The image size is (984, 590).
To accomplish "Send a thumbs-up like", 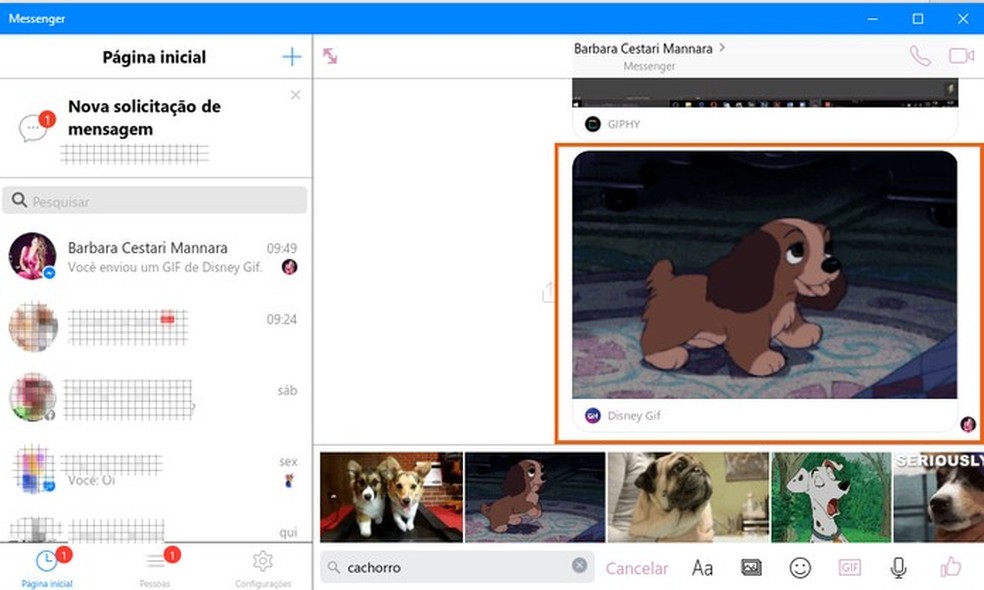I will coord(950,567).
